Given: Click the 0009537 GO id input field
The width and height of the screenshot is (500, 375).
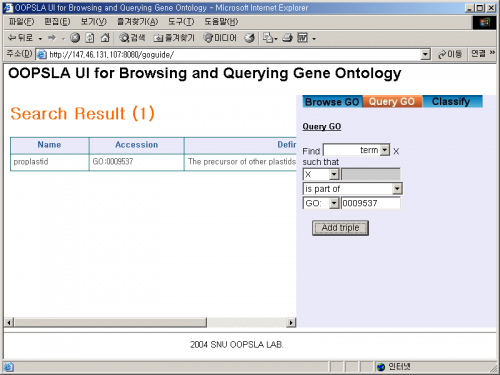Looking at the screenshot, I should (371, 203).
